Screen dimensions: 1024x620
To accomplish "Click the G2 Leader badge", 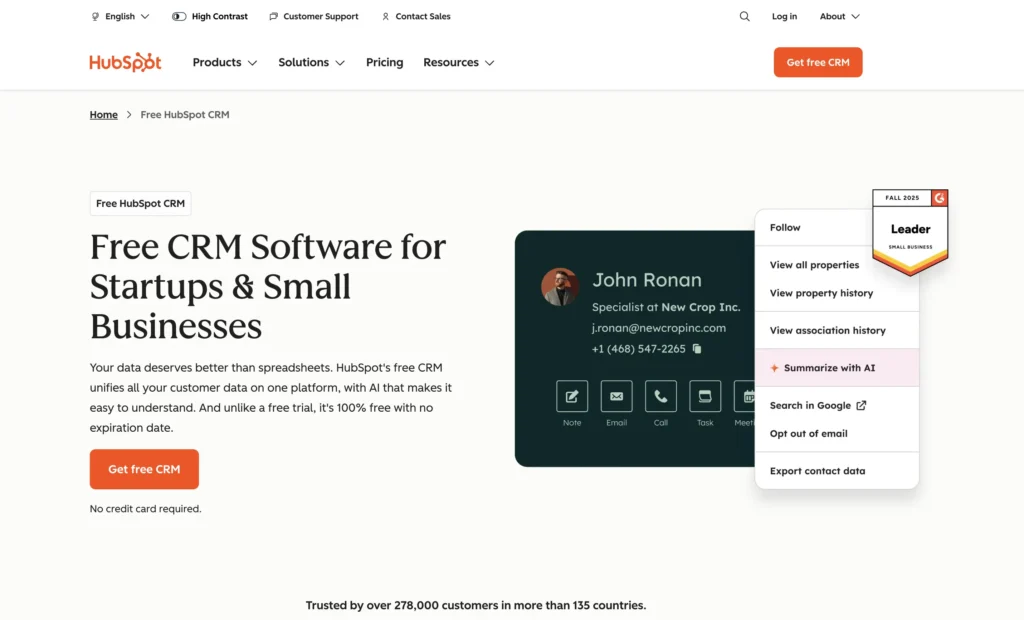I will coord(910,230).
